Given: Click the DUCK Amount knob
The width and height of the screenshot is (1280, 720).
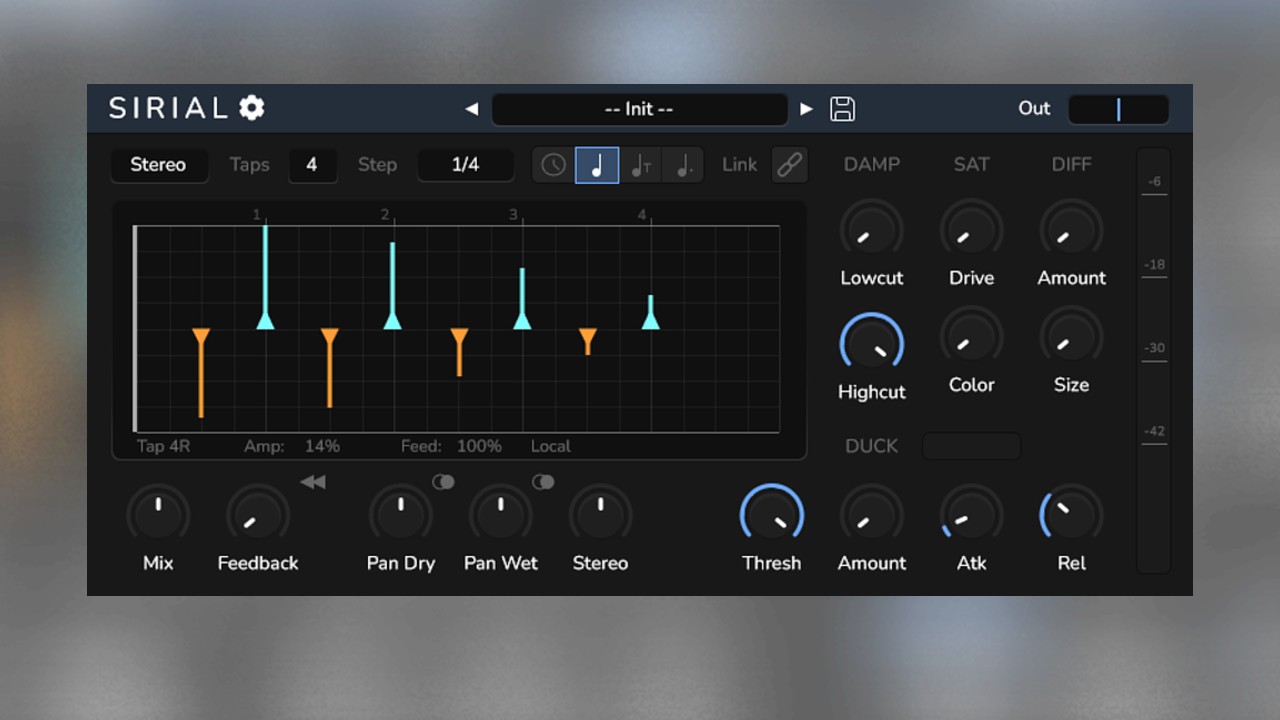Looking at the screenshot, I should 871,515.
